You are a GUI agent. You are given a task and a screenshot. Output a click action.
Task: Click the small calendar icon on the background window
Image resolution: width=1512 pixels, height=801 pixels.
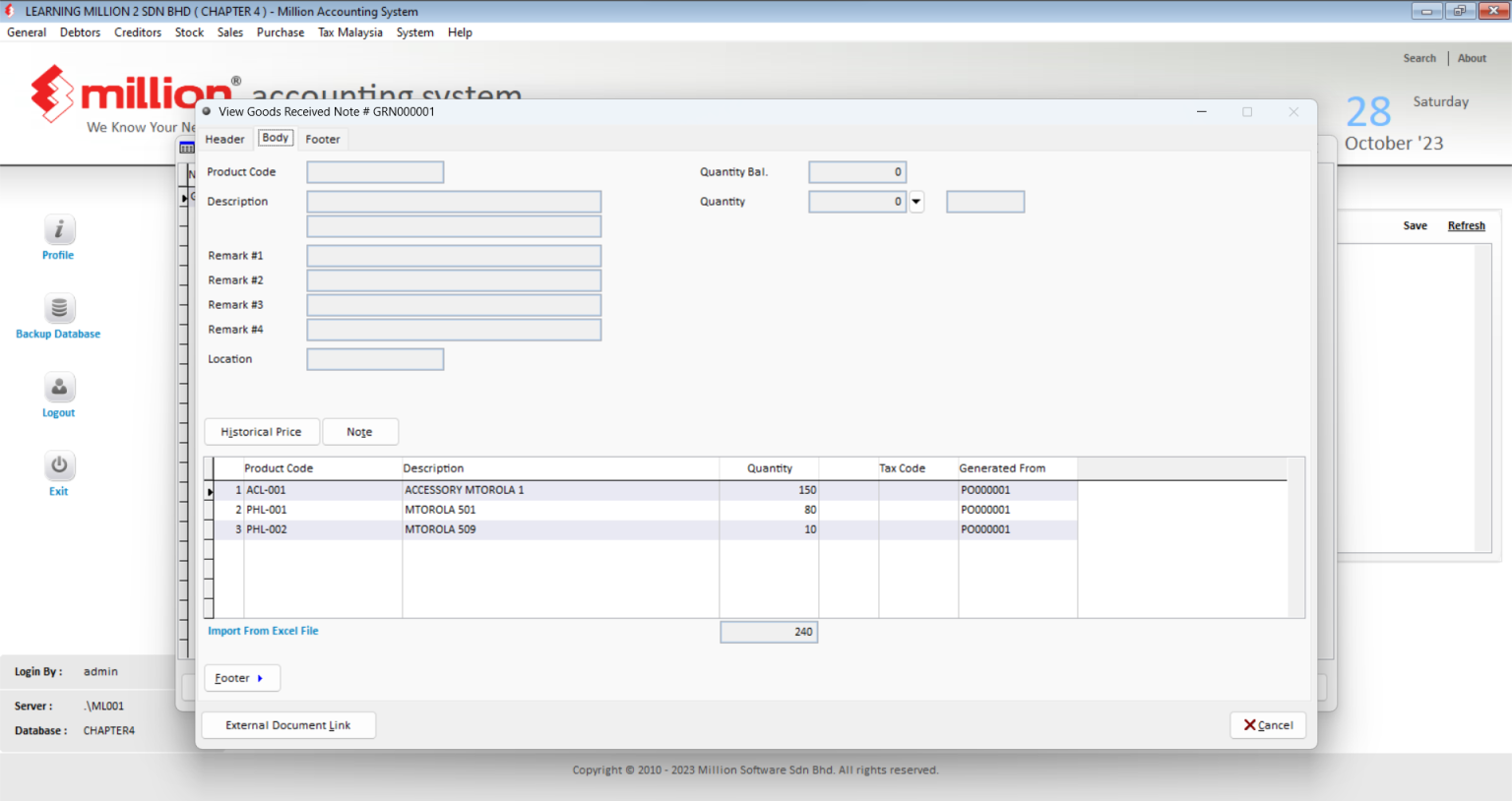click(186, 146)
